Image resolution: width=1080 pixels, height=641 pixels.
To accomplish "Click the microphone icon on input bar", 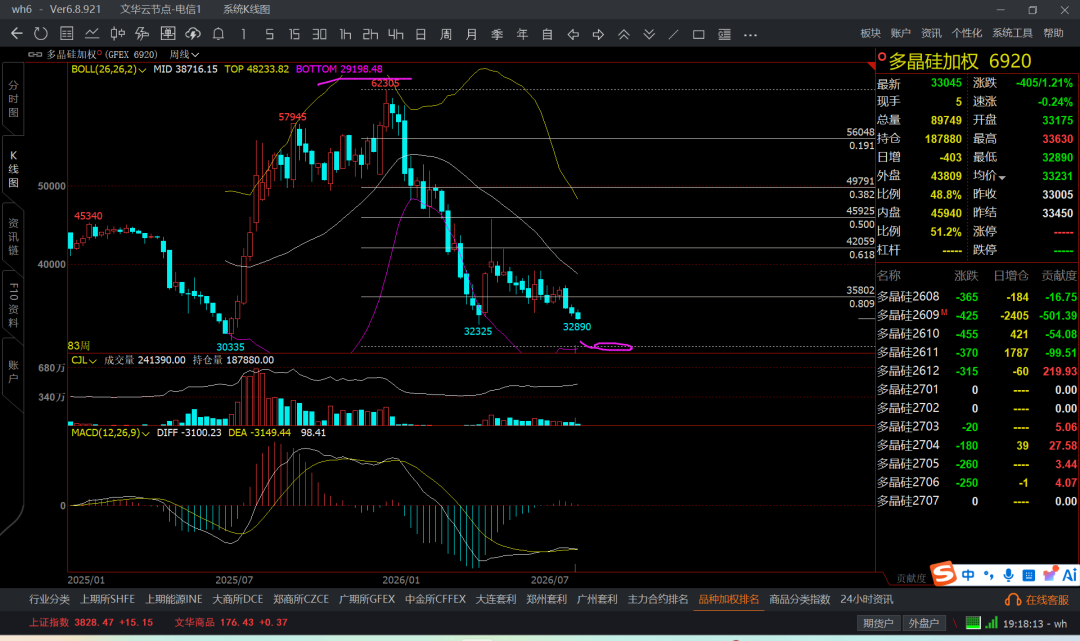I will pyautogui.click(x=1008, y=575).
